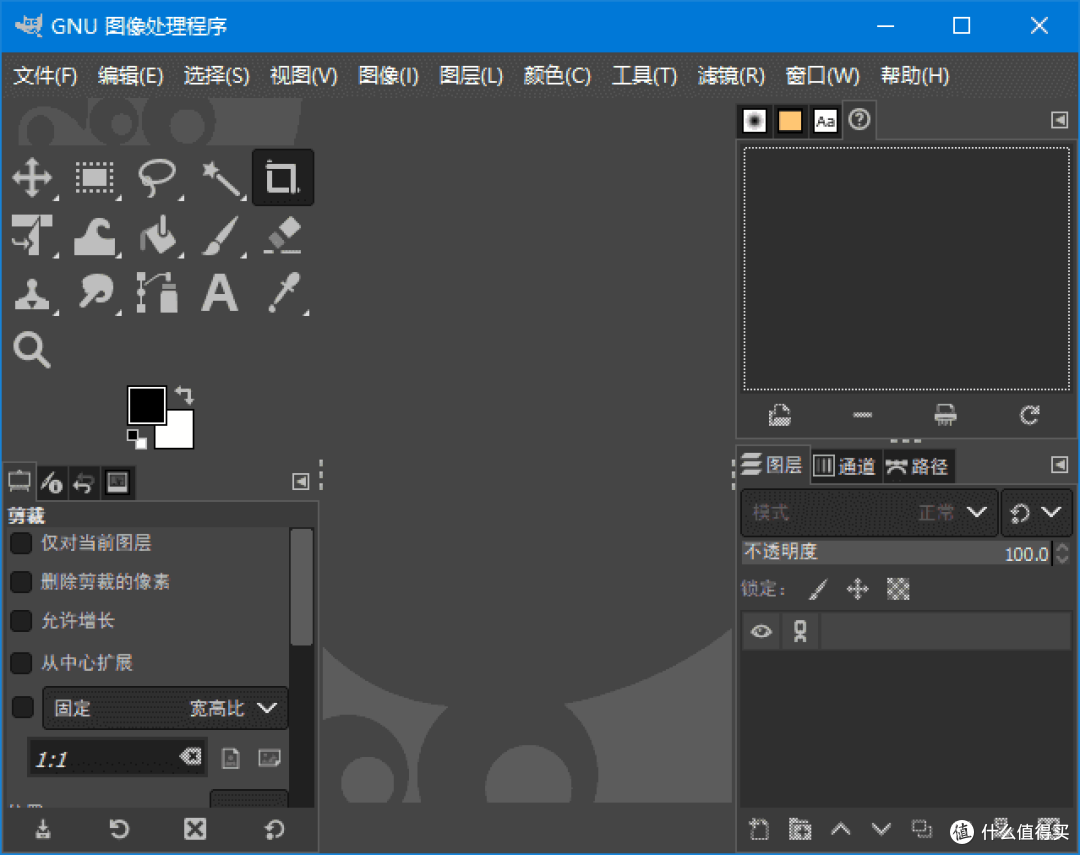This screenshot has width=1080, height=855.
Task: Switch to the Fonts tab
Action: click(x=825, y=121)
